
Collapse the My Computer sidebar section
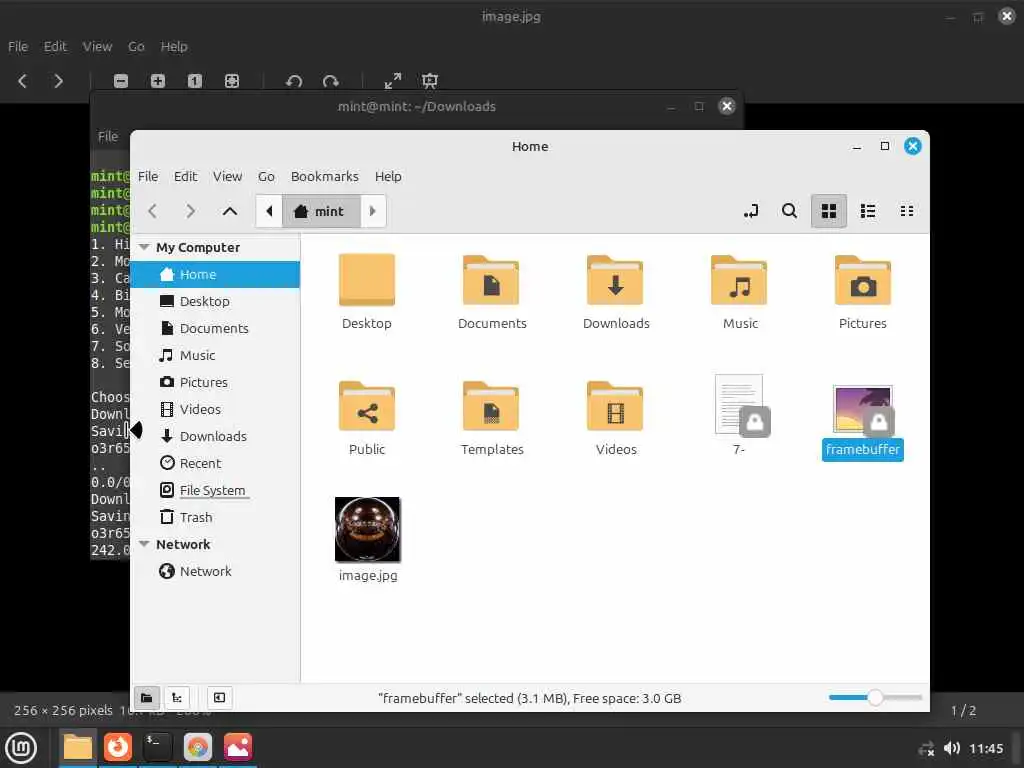pos(144,248)
